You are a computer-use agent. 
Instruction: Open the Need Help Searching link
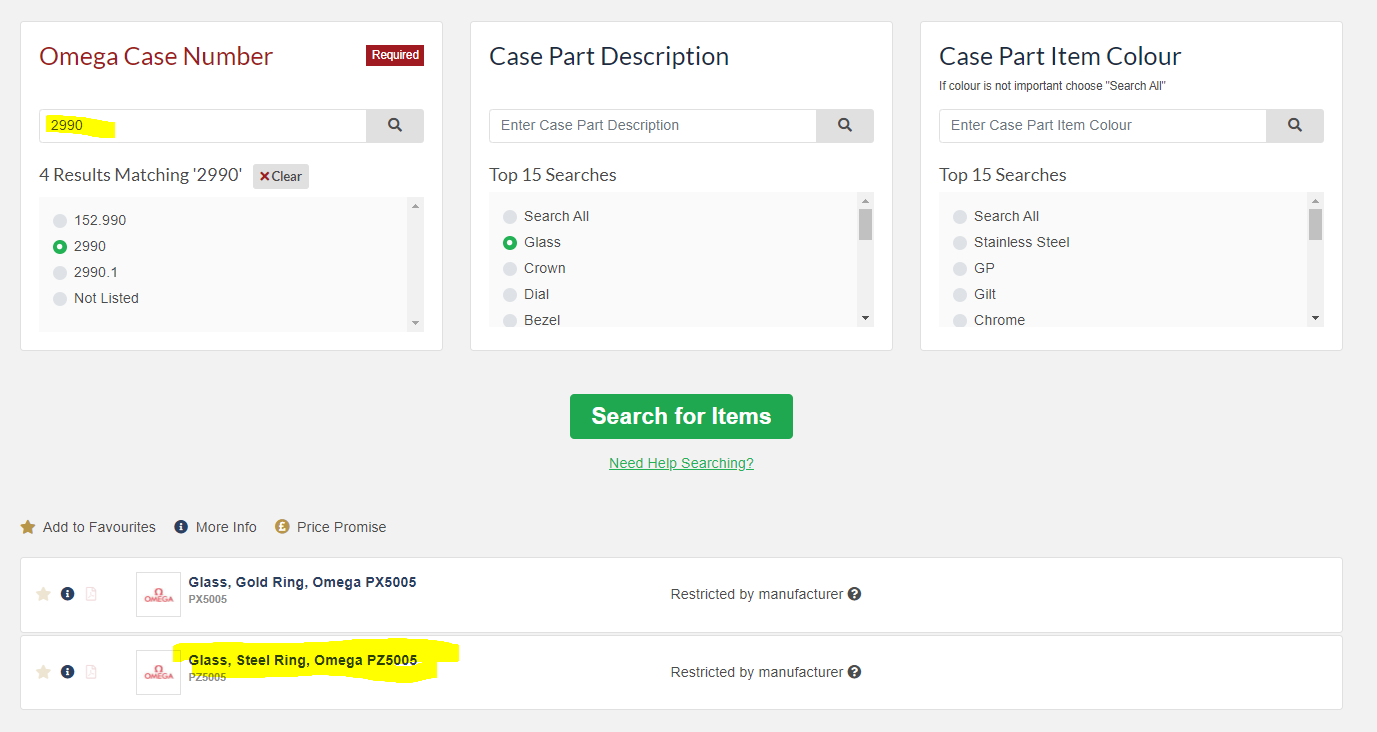point(681,463)
